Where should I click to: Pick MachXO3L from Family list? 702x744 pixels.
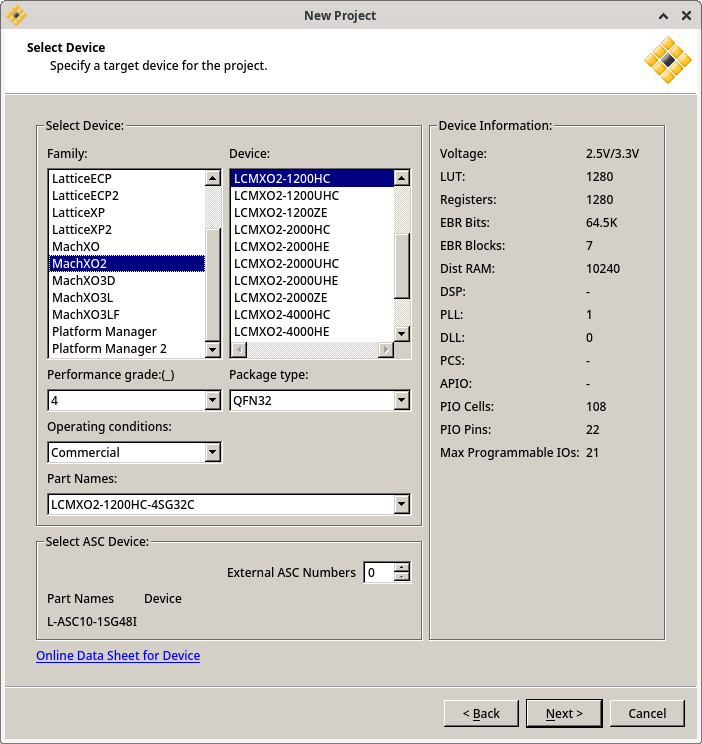[x=127, y=298]
